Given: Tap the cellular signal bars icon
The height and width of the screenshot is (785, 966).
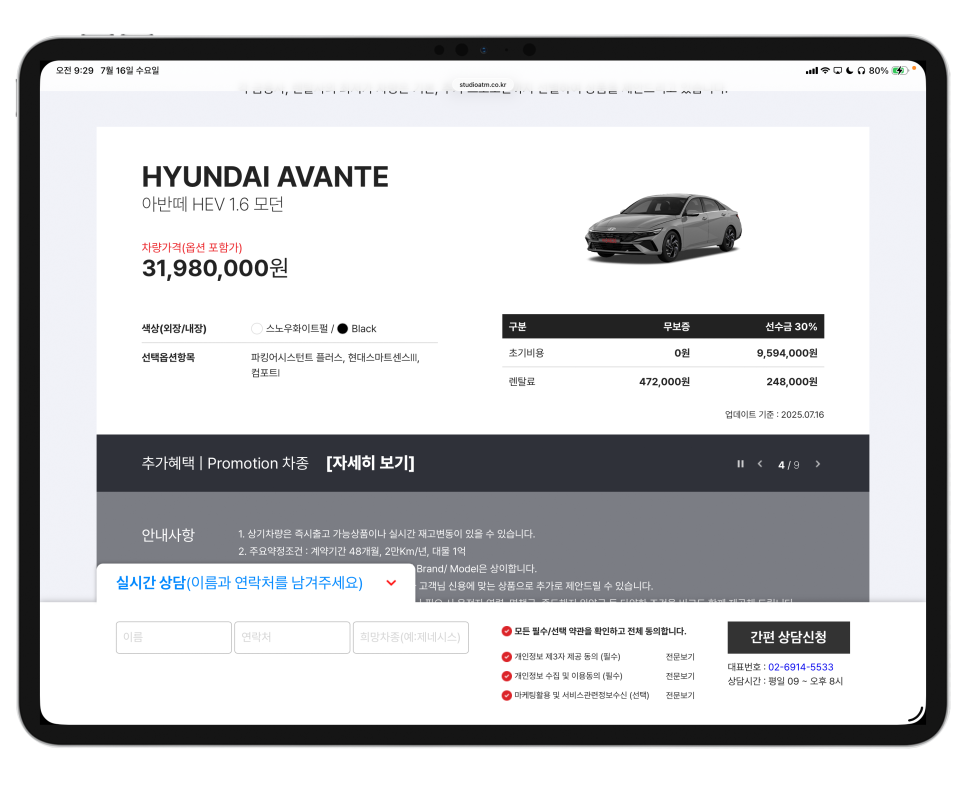Looking at the screenshot, I should [812, 71].
